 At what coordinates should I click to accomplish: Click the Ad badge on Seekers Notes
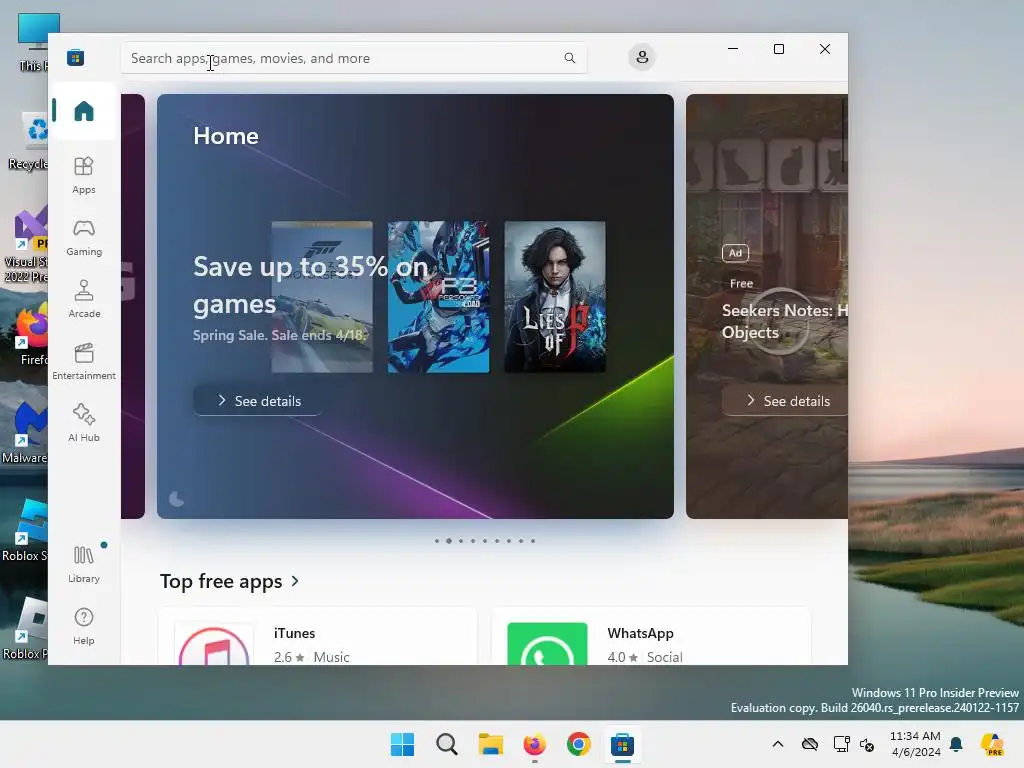[x=735, y=253]
